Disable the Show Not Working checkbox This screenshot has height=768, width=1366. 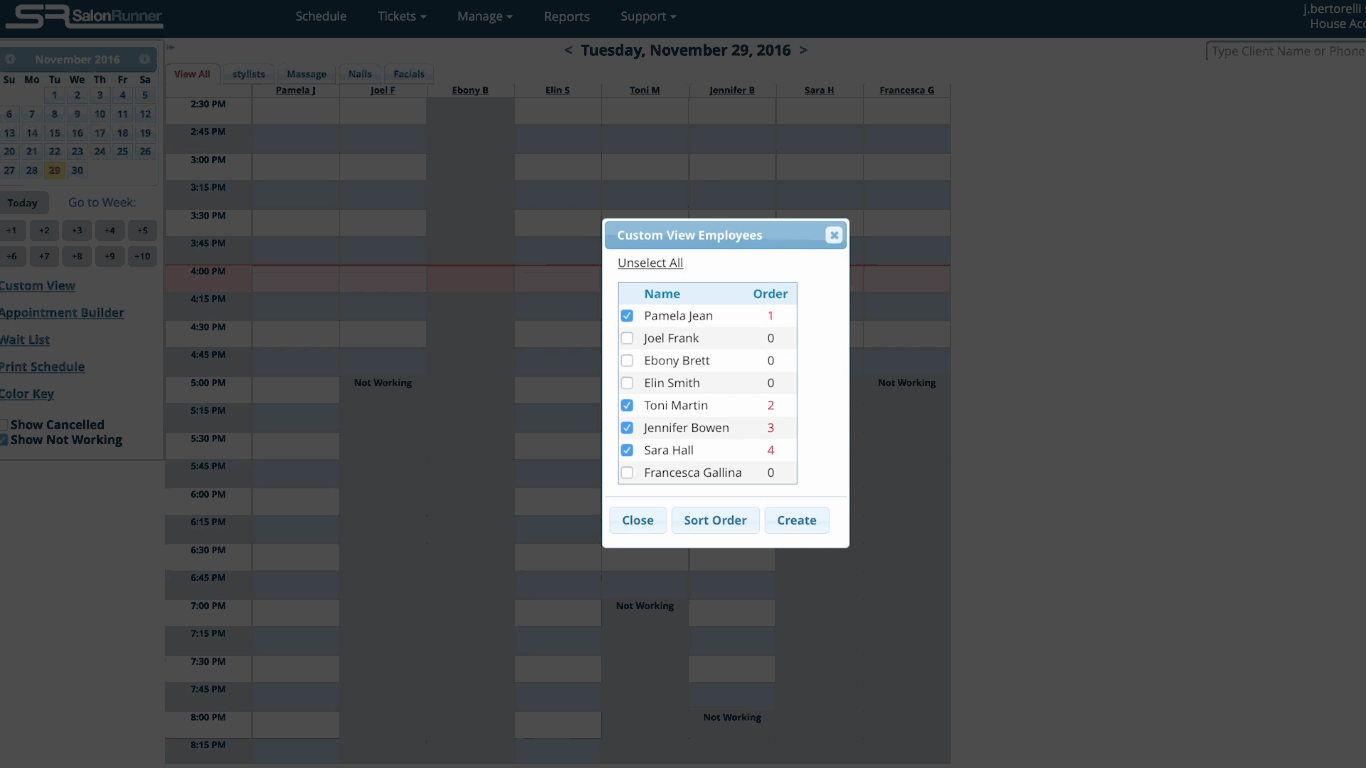[x=4, y=440]
